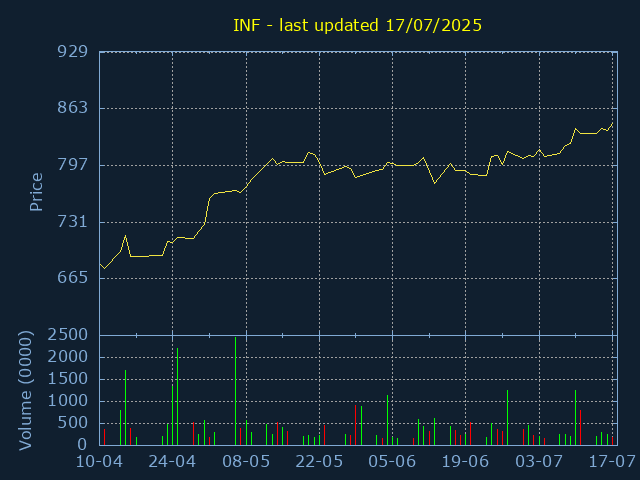This screenshot has width=640, height=480.
Task: Click the 797 price axis label
Action: [x=73, y=164]
